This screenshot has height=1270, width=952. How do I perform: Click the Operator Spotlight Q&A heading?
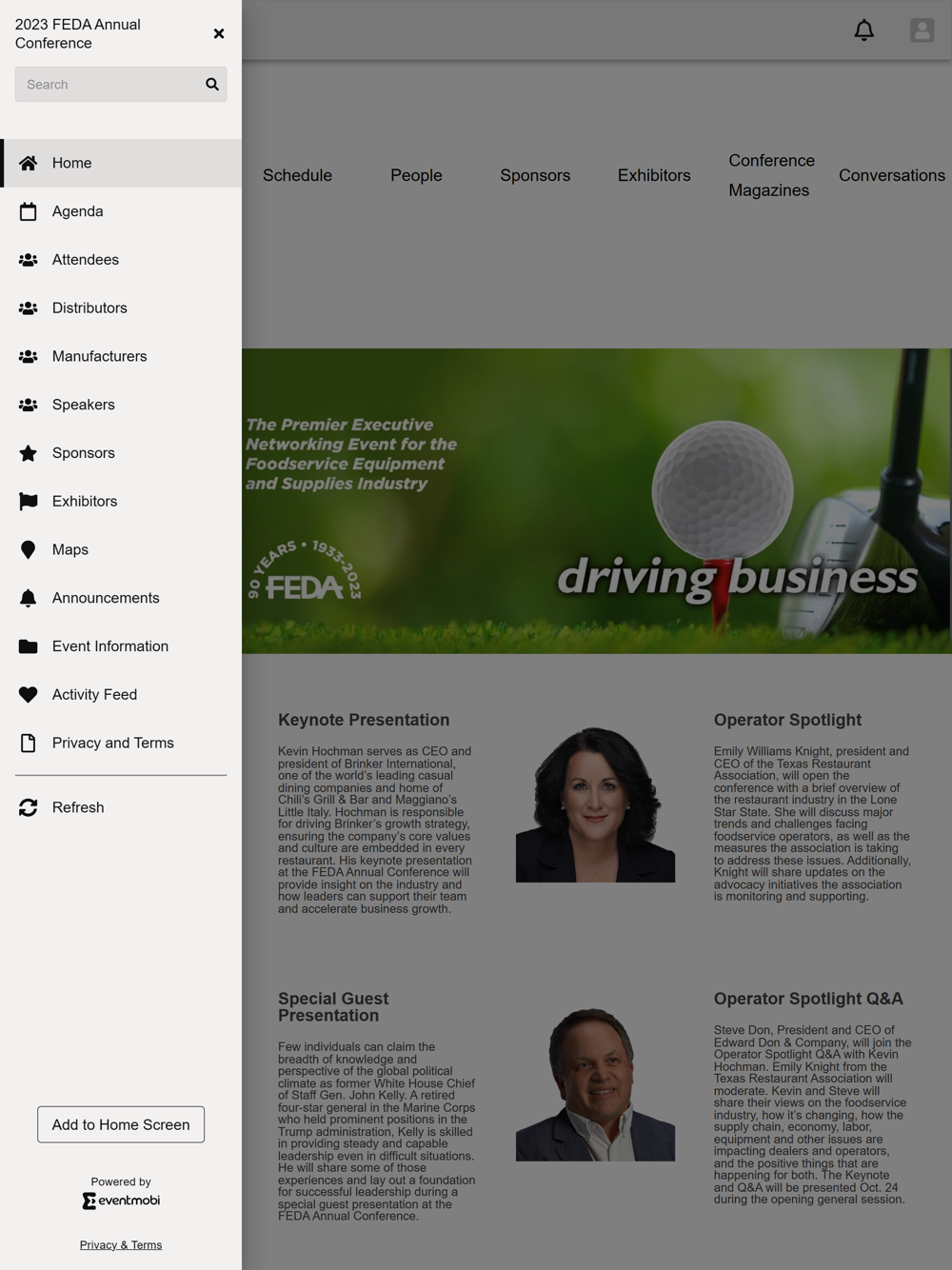808,999
